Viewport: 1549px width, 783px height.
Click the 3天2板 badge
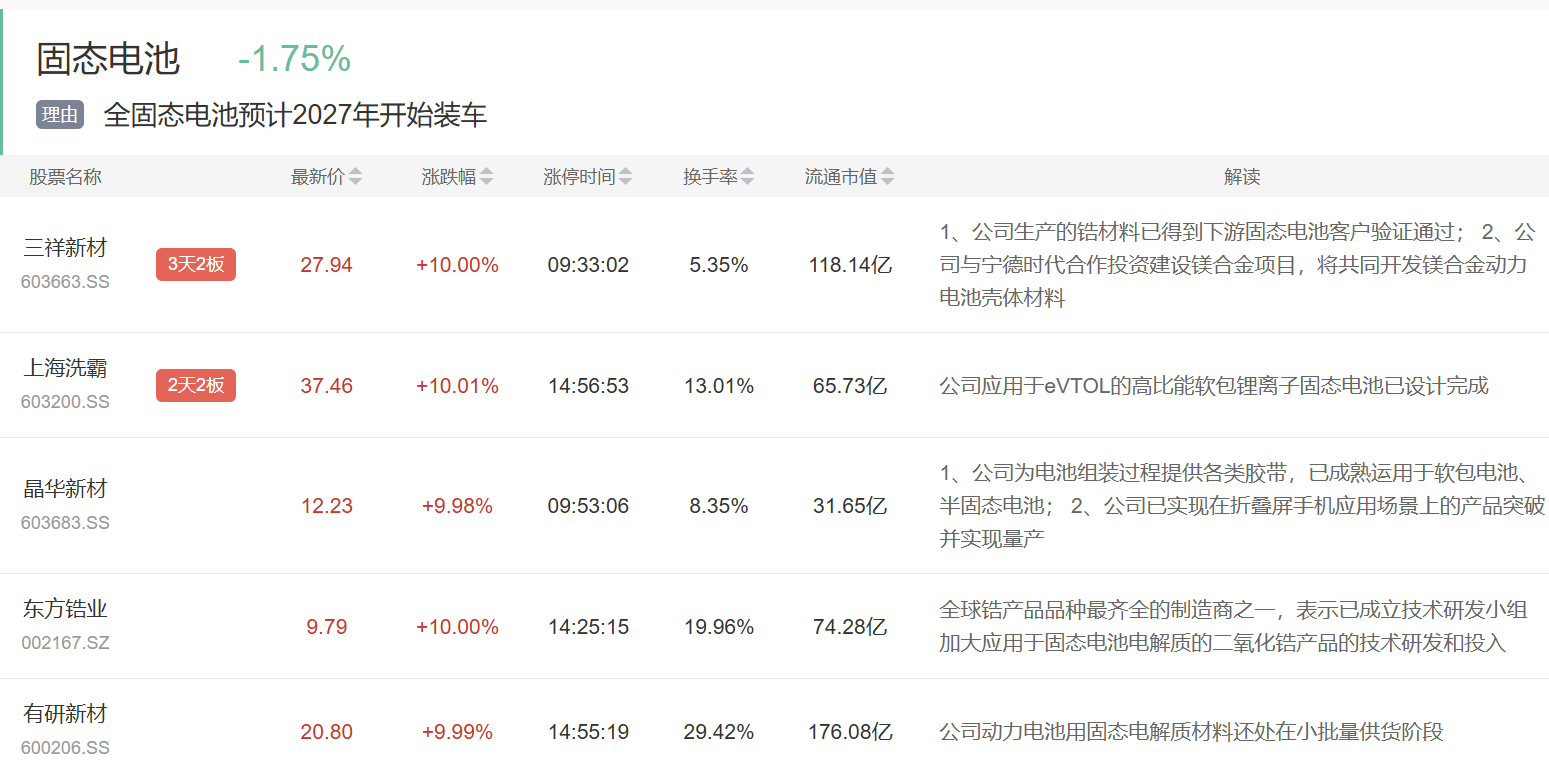coord(196,265)
